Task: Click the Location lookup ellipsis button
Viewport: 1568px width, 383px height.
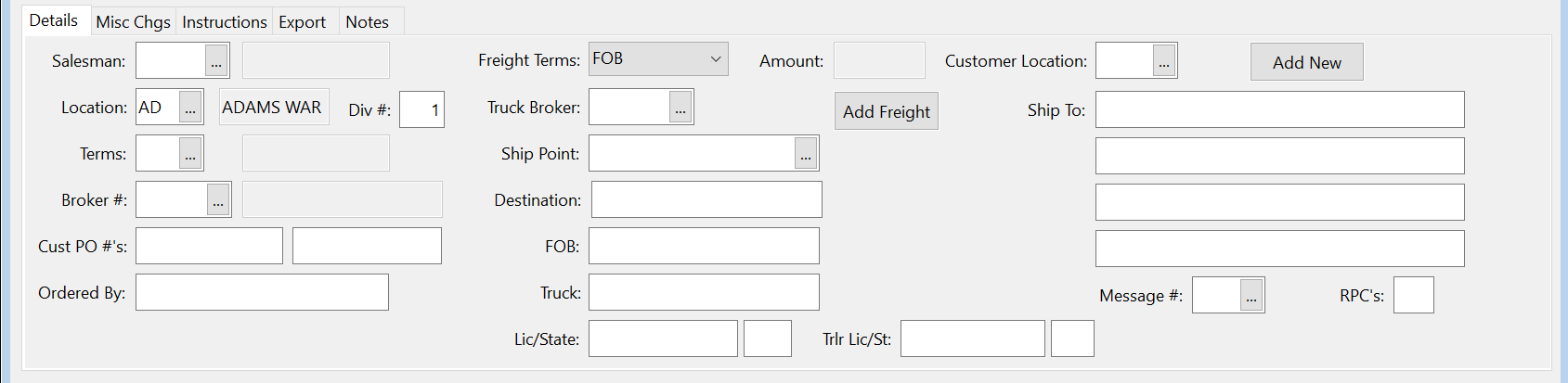Action: coord(190,108)
